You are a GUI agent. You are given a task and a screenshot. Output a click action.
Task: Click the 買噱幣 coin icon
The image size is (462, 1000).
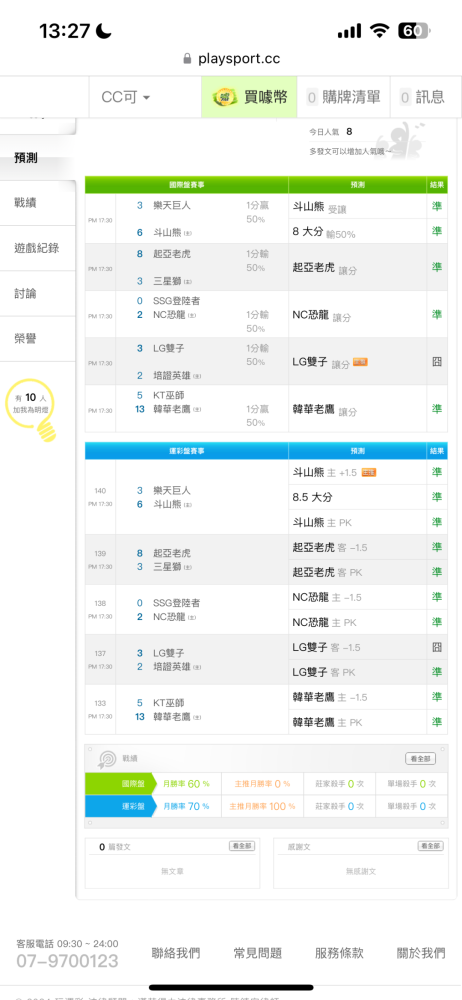pyautogui.click(x=225, y=97)
